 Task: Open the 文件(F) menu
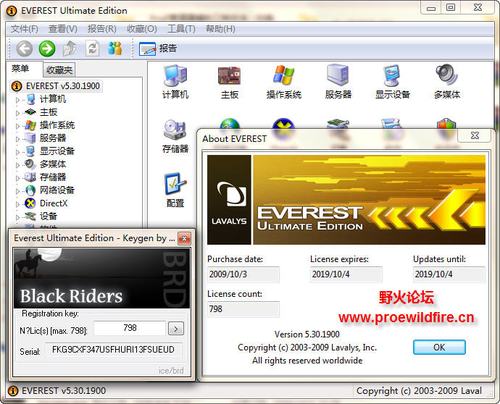tap(24, 29)
